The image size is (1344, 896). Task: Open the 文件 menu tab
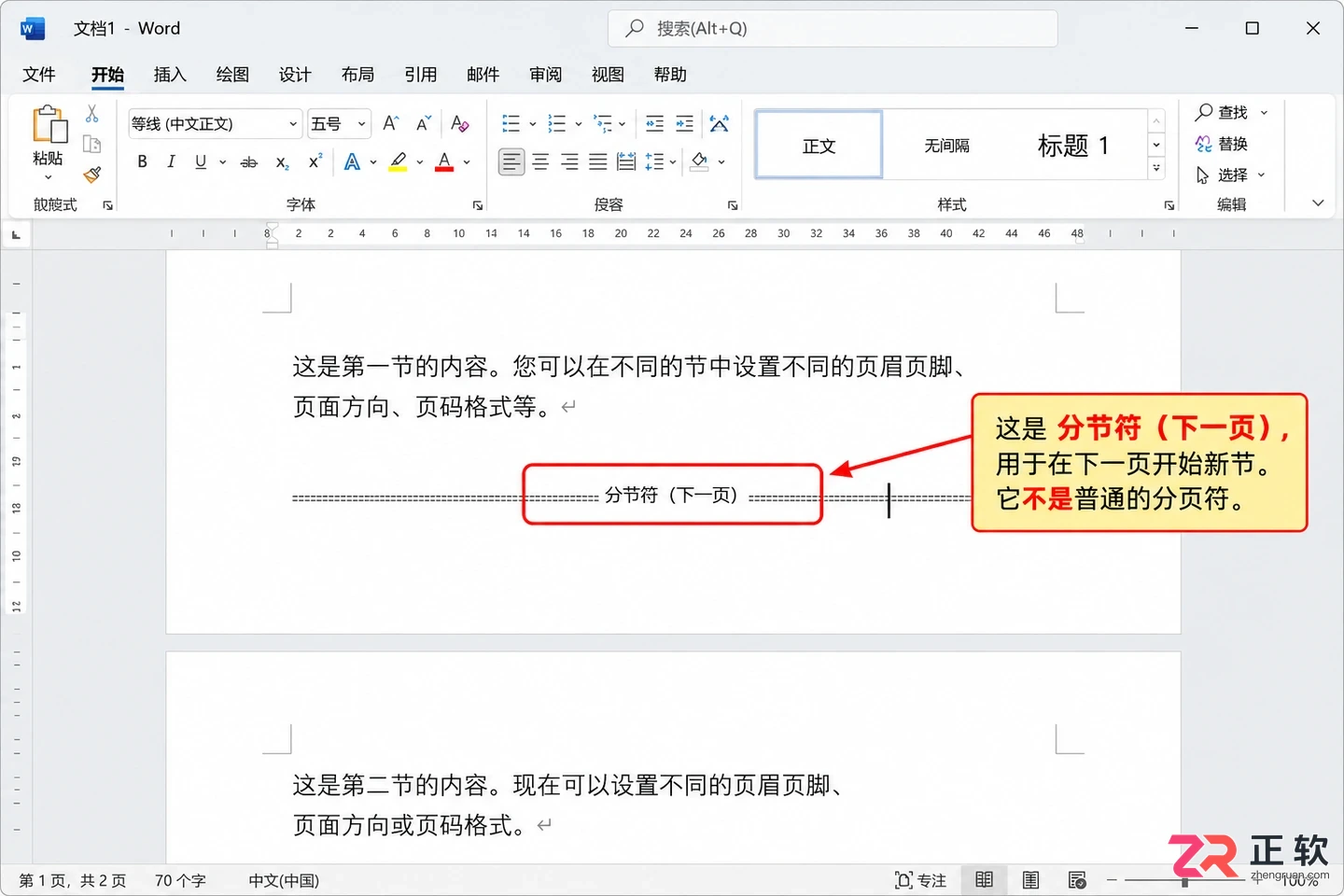tap(39, 75)
